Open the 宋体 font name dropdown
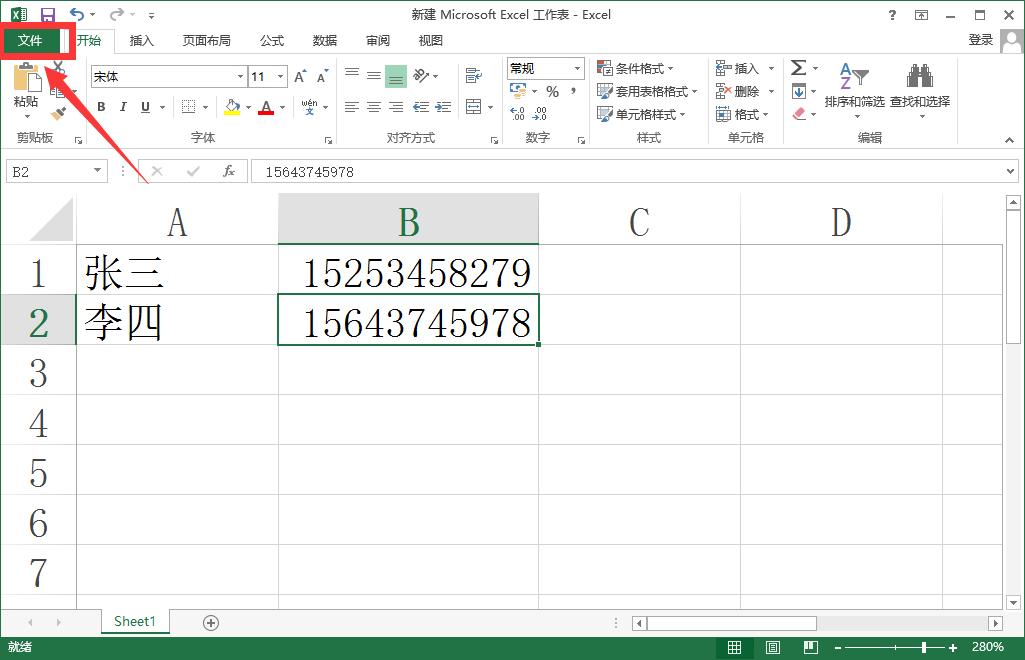Image resolution: width=1025 pixels, height=660 pixels. pos(165,76)
